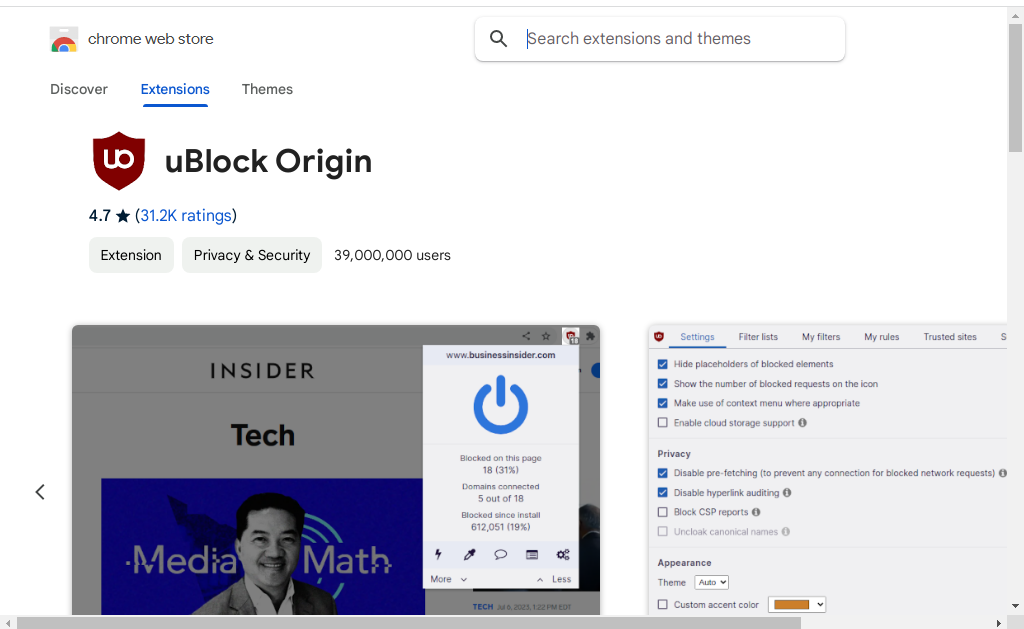Open the Trusted sites tab
This screenshot has width=1024, height=629.
click(950, 337)
